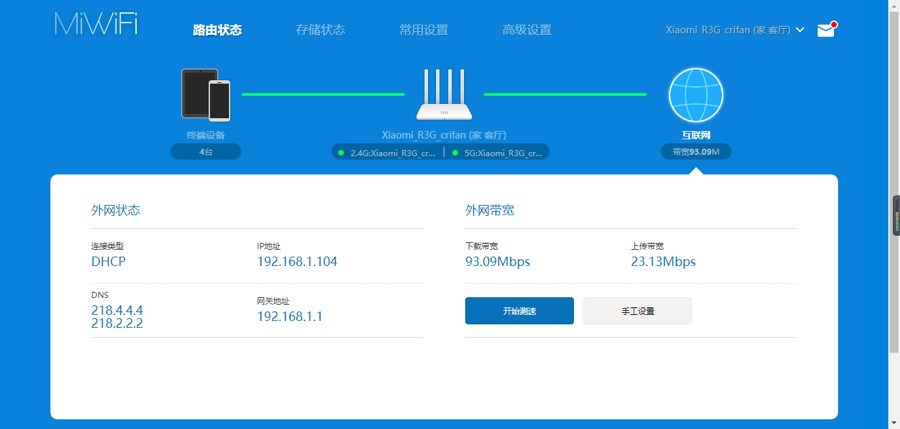The width and height of the screenshot is (900, 429).
Task: Switch to the 存储状态 tab
Action: pyautogui.click(x=320, y=30)
